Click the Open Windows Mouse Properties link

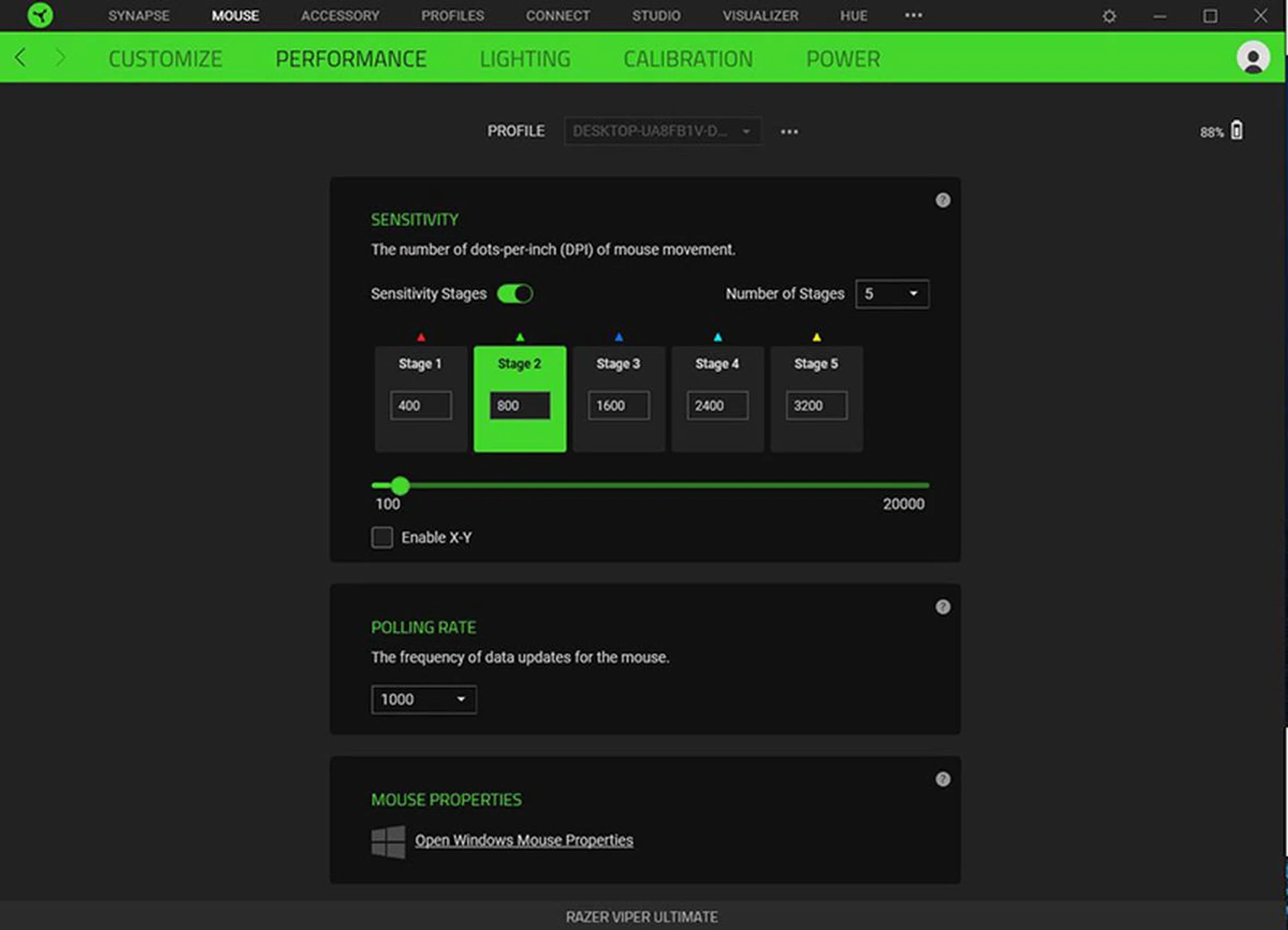click(x=524, y=839)
